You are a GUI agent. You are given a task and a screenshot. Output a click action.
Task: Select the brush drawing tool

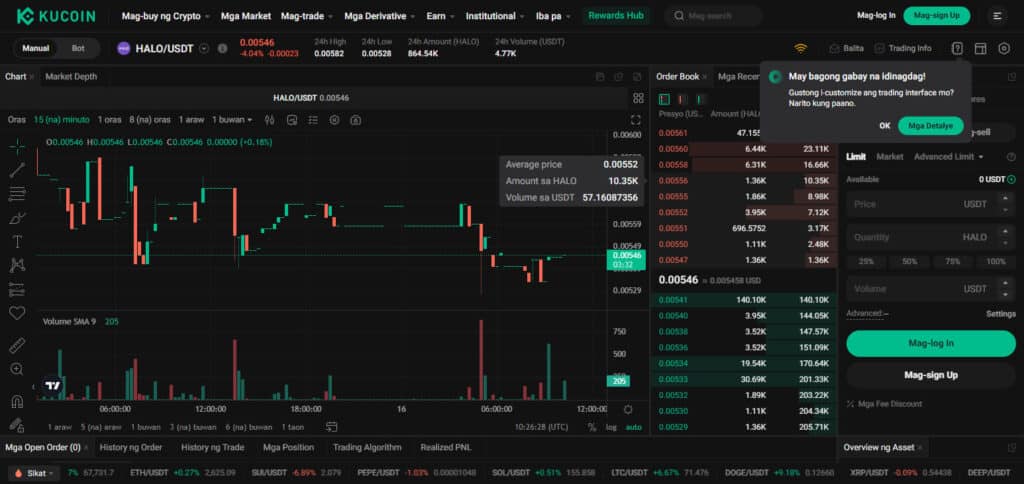click(17, 218)
